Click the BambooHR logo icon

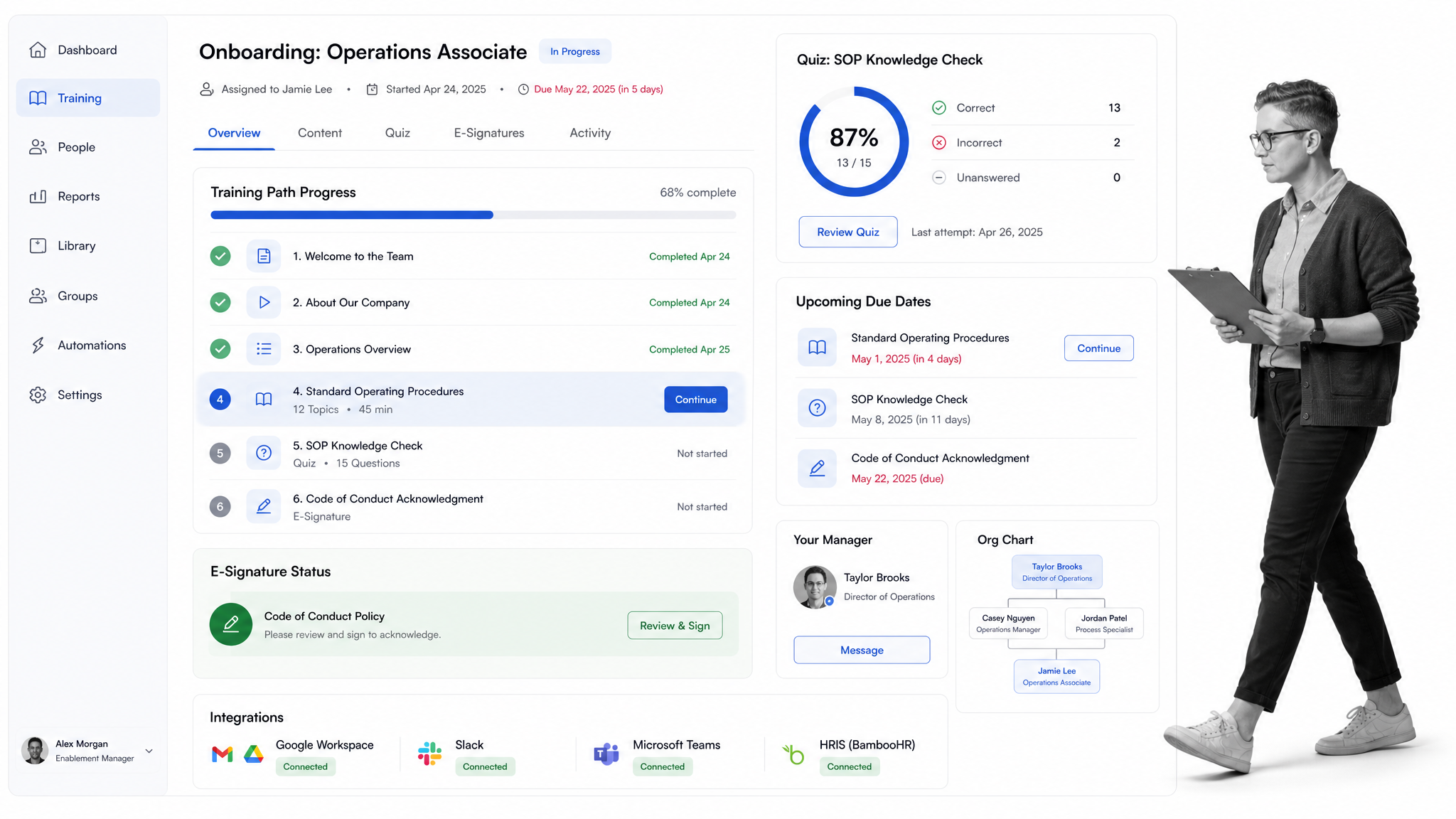(793, 754)
